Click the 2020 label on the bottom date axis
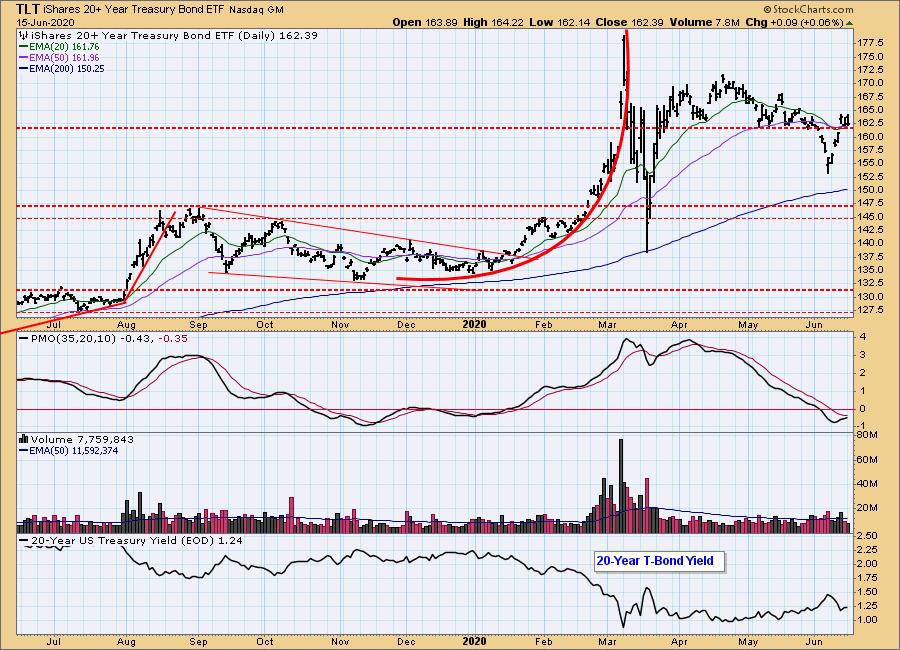The height and width of the screenshot is (650, 900). [474, 642]
